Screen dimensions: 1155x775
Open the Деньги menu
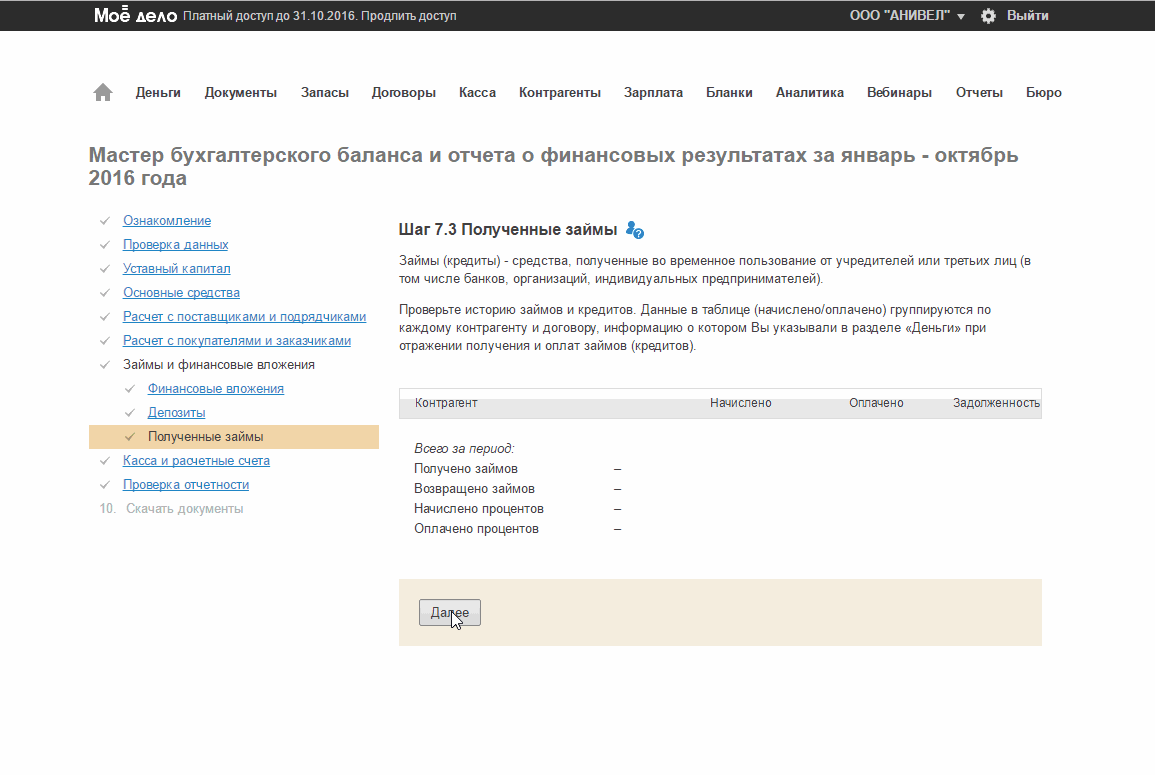pos(158,93)
